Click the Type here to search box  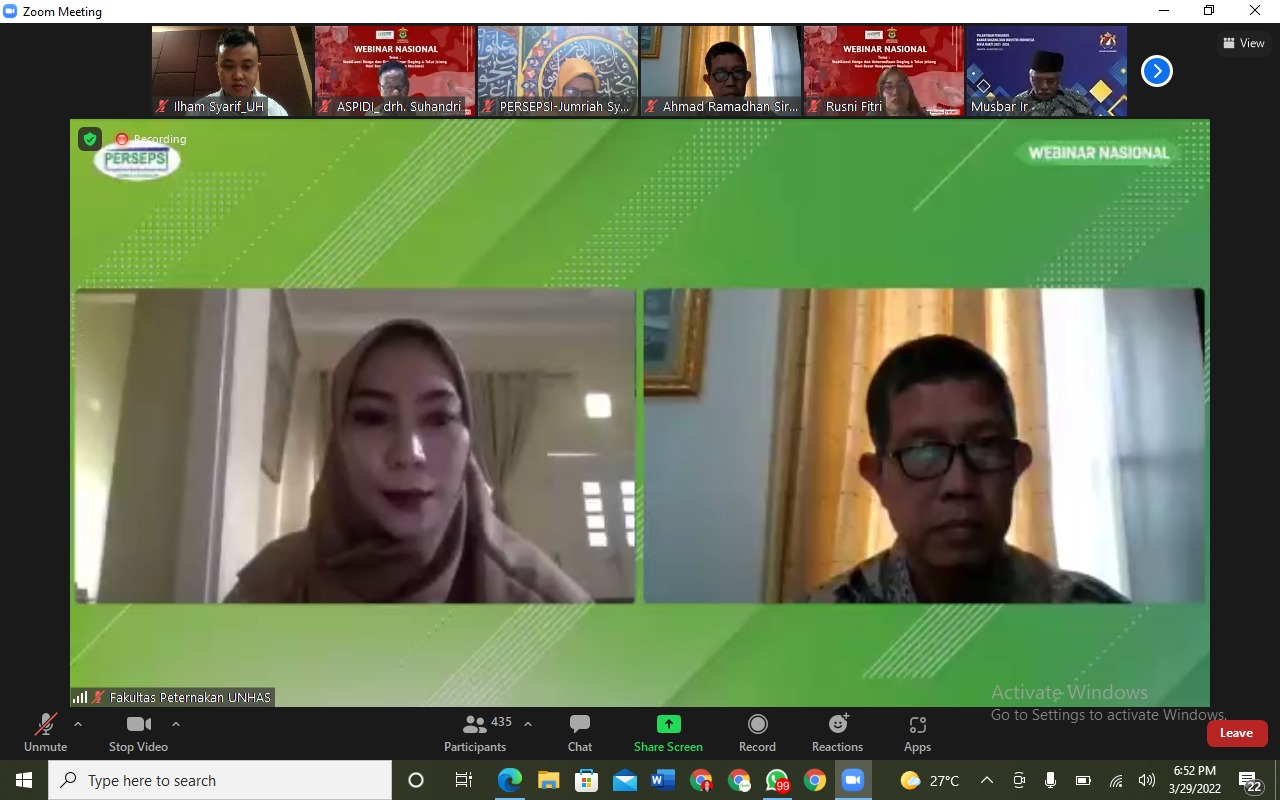click(x=220, y=780)
